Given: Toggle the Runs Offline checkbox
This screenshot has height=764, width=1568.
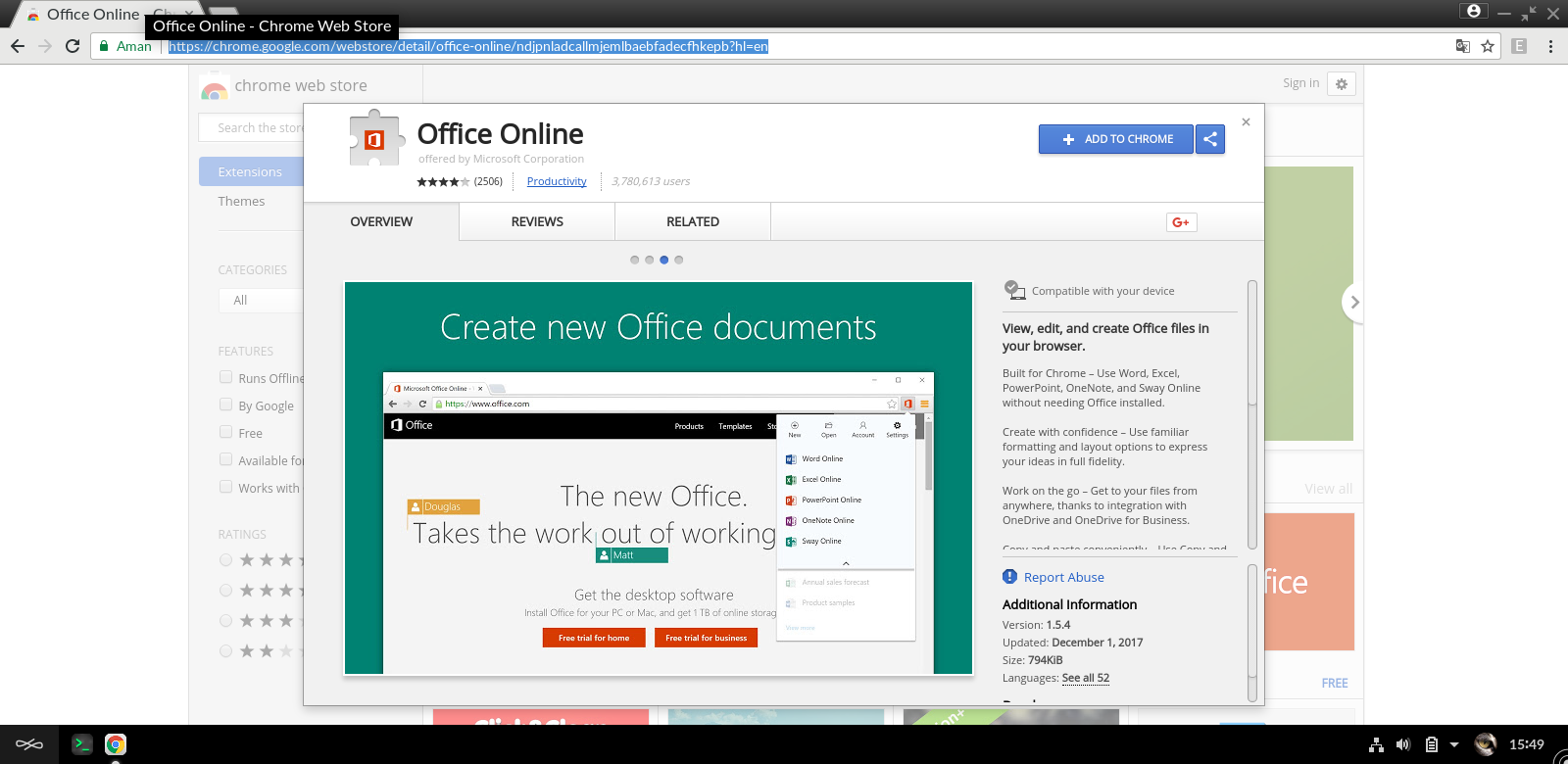Looking at the screenshot, I should (x=225, y=377).
